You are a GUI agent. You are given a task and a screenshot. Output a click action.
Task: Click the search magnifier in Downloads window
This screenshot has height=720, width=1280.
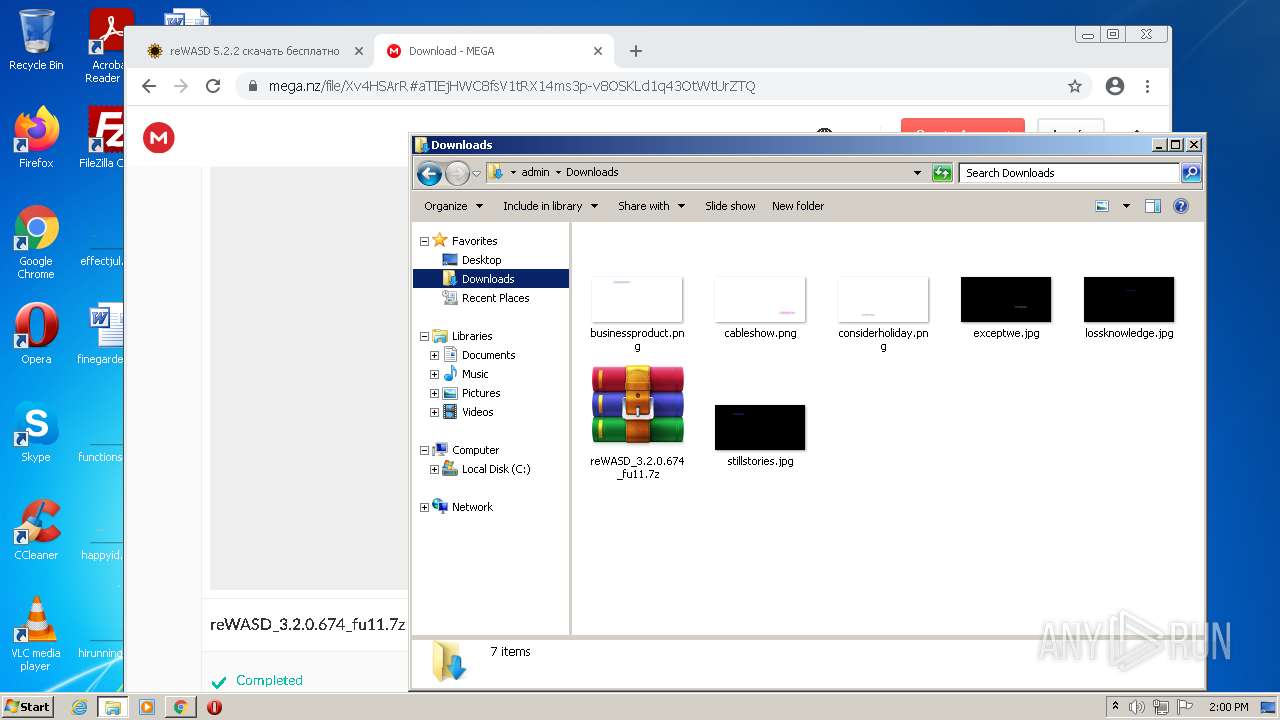click(1190, 173)
